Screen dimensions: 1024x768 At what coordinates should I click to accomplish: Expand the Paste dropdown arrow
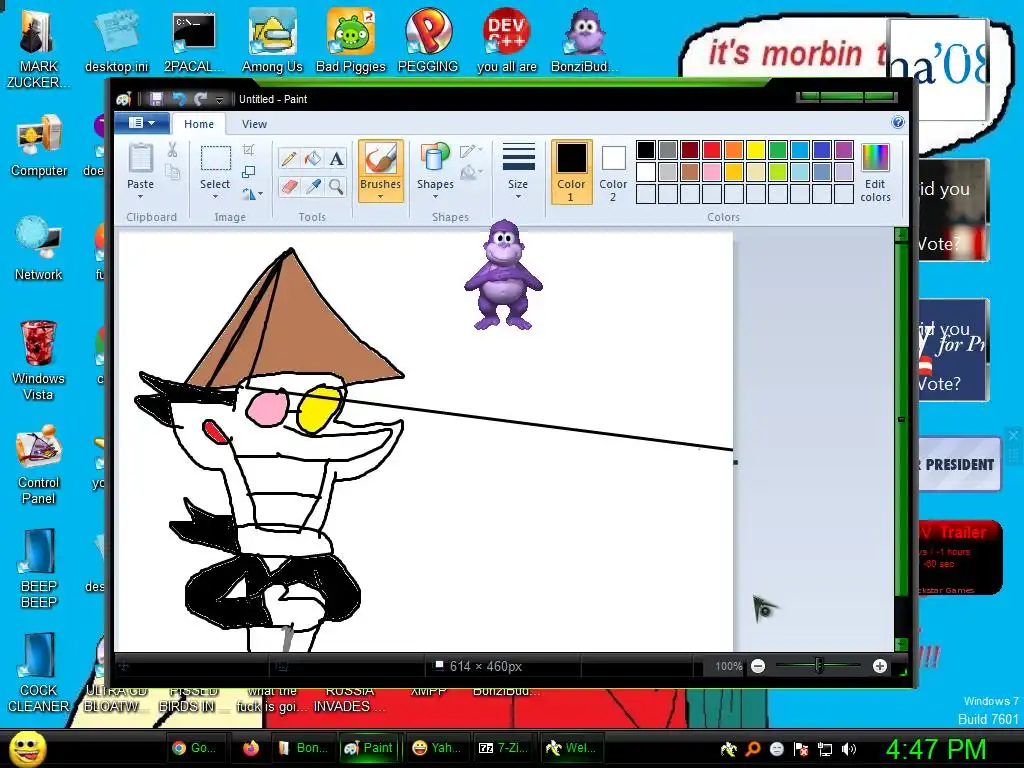(140, 196)
